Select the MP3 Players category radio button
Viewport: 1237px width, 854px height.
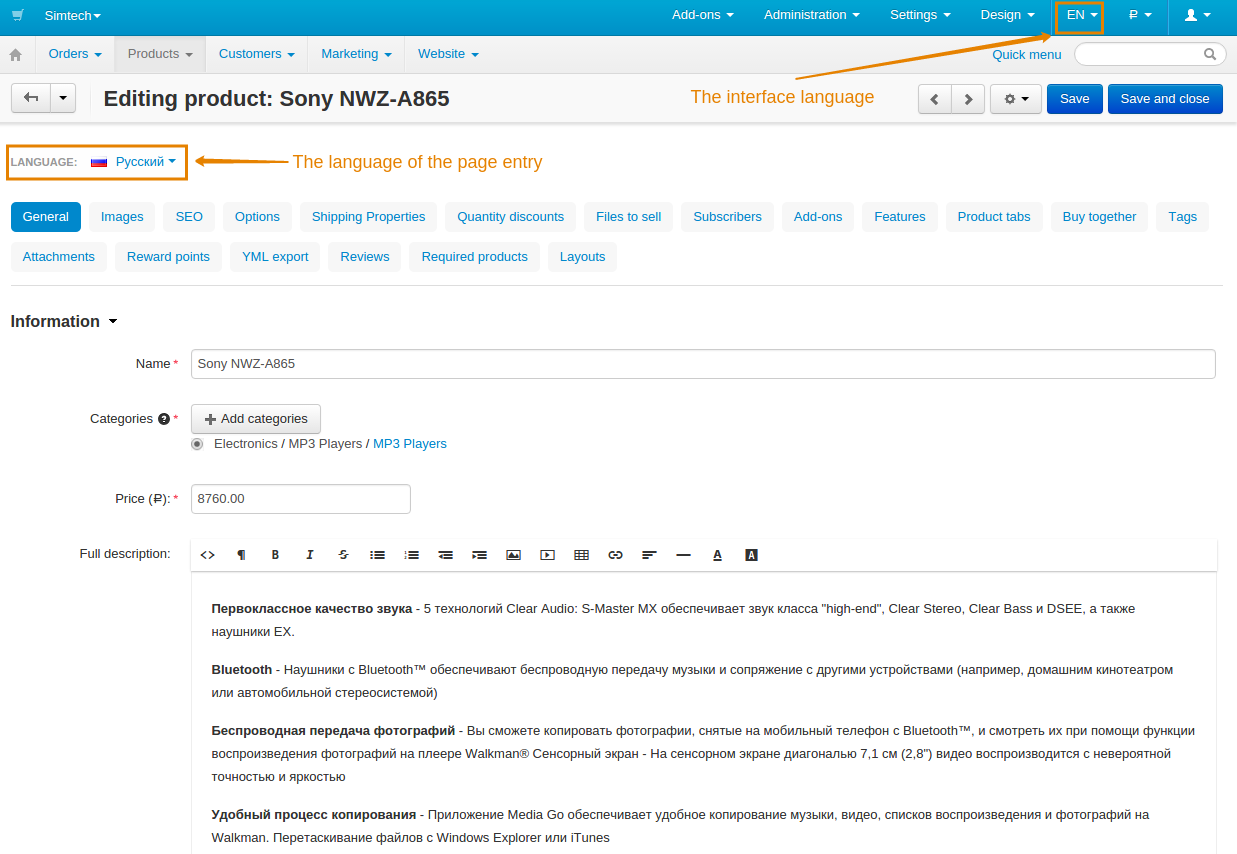[197, 444]
